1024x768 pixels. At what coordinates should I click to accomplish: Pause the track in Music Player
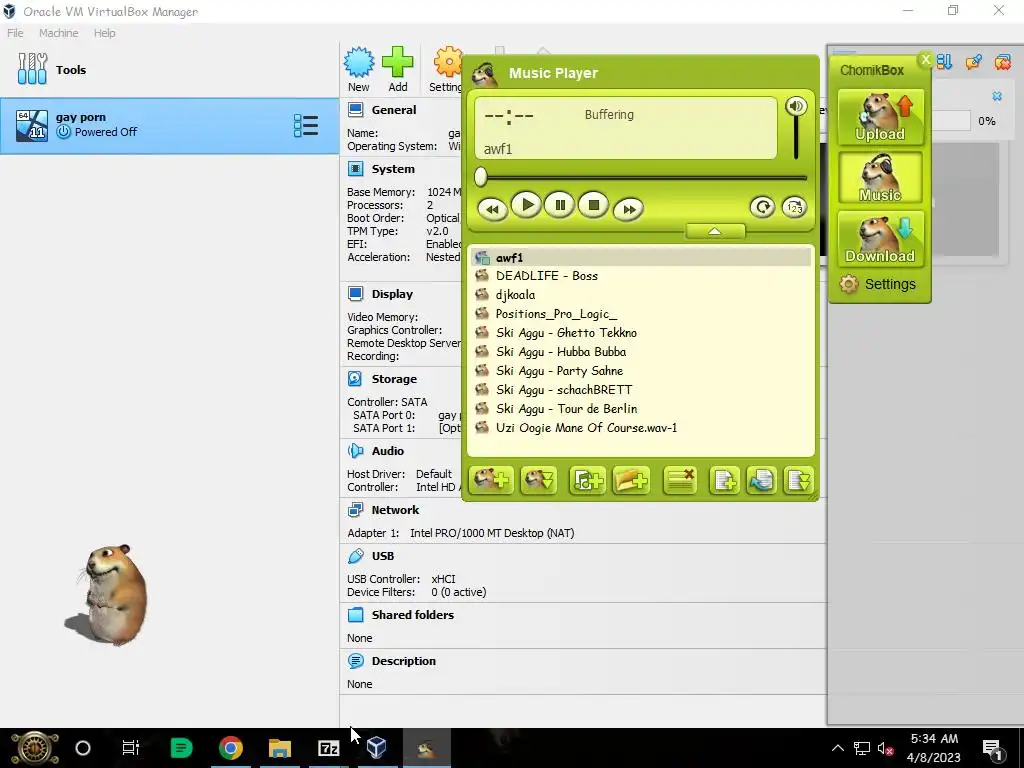click(x=560, y=206)
